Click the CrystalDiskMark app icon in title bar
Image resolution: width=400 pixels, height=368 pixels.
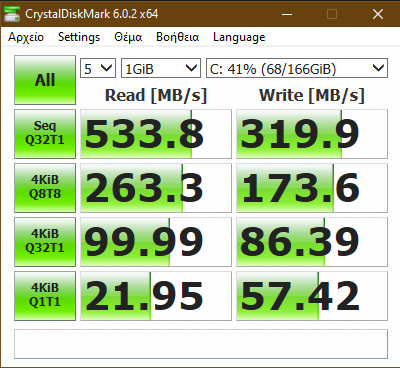12,14
